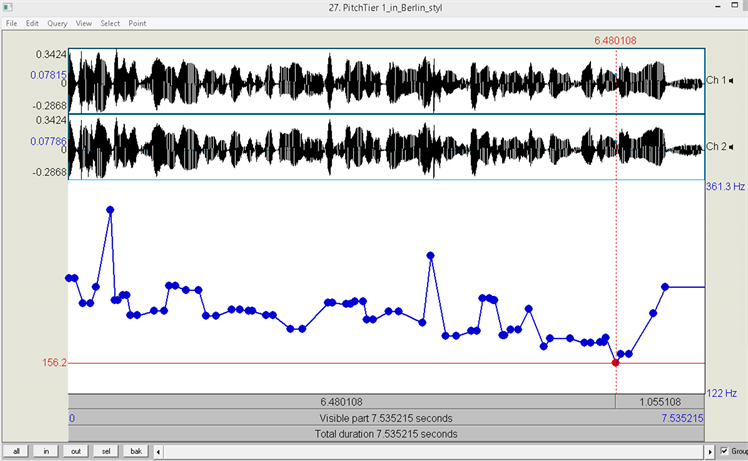Click the 'sel' zoom to selection button

[105, 452]
